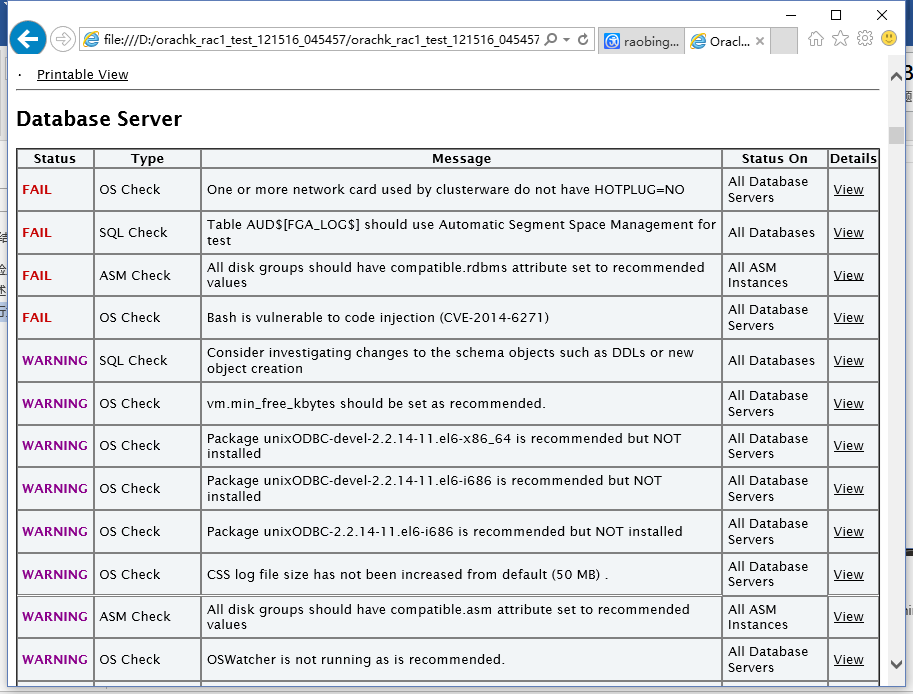Open the Printable View link

coord(82,75)
